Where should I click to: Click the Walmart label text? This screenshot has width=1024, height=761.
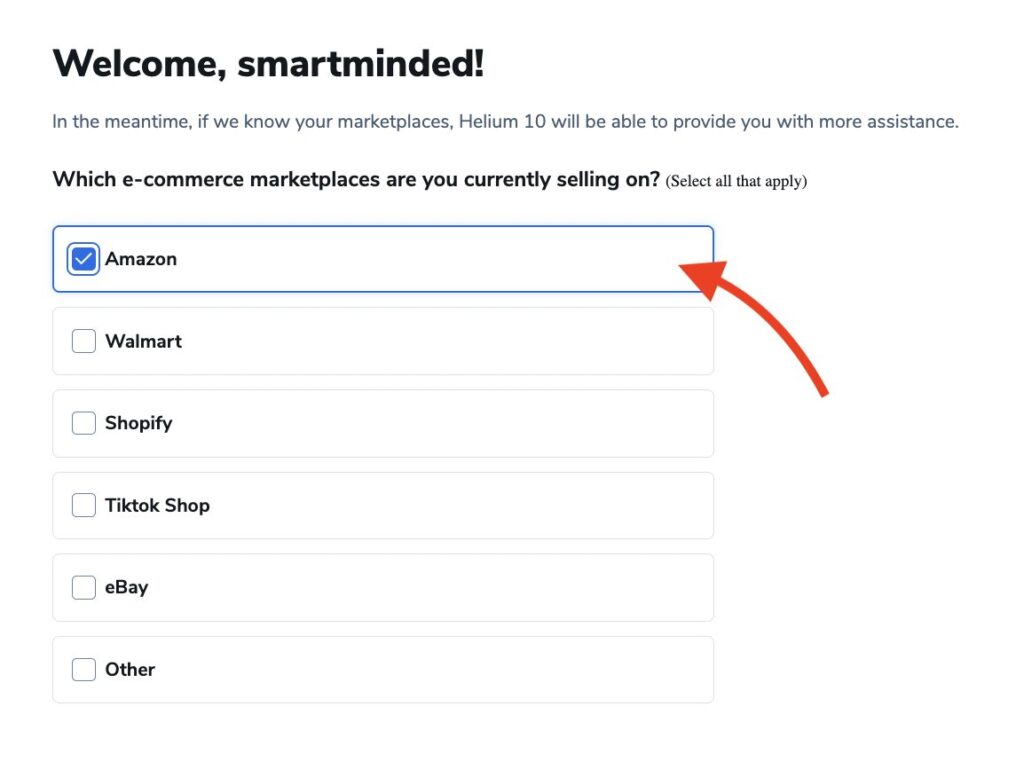(143, 341)
